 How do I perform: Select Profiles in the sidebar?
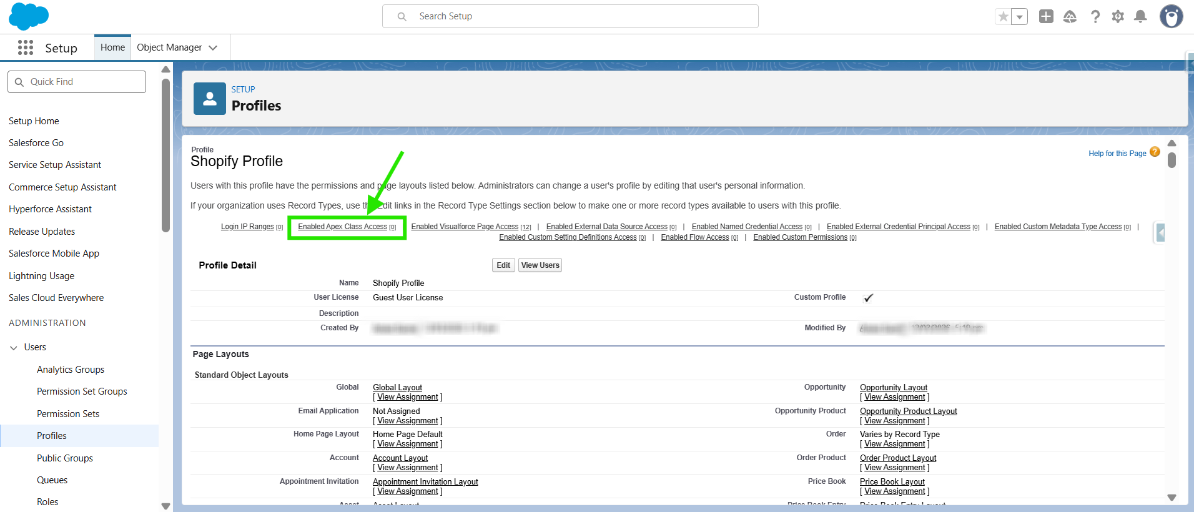point(52,436)
